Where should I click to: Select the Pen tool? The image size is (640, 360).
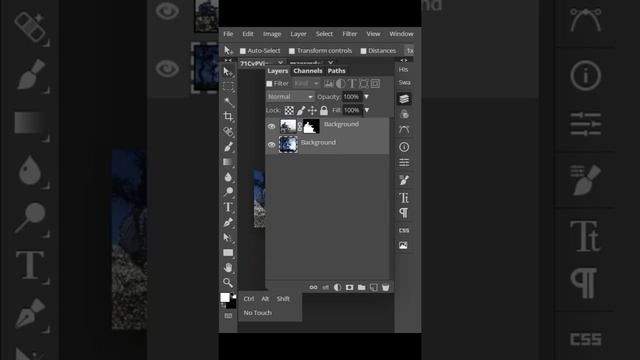[228, 222]
